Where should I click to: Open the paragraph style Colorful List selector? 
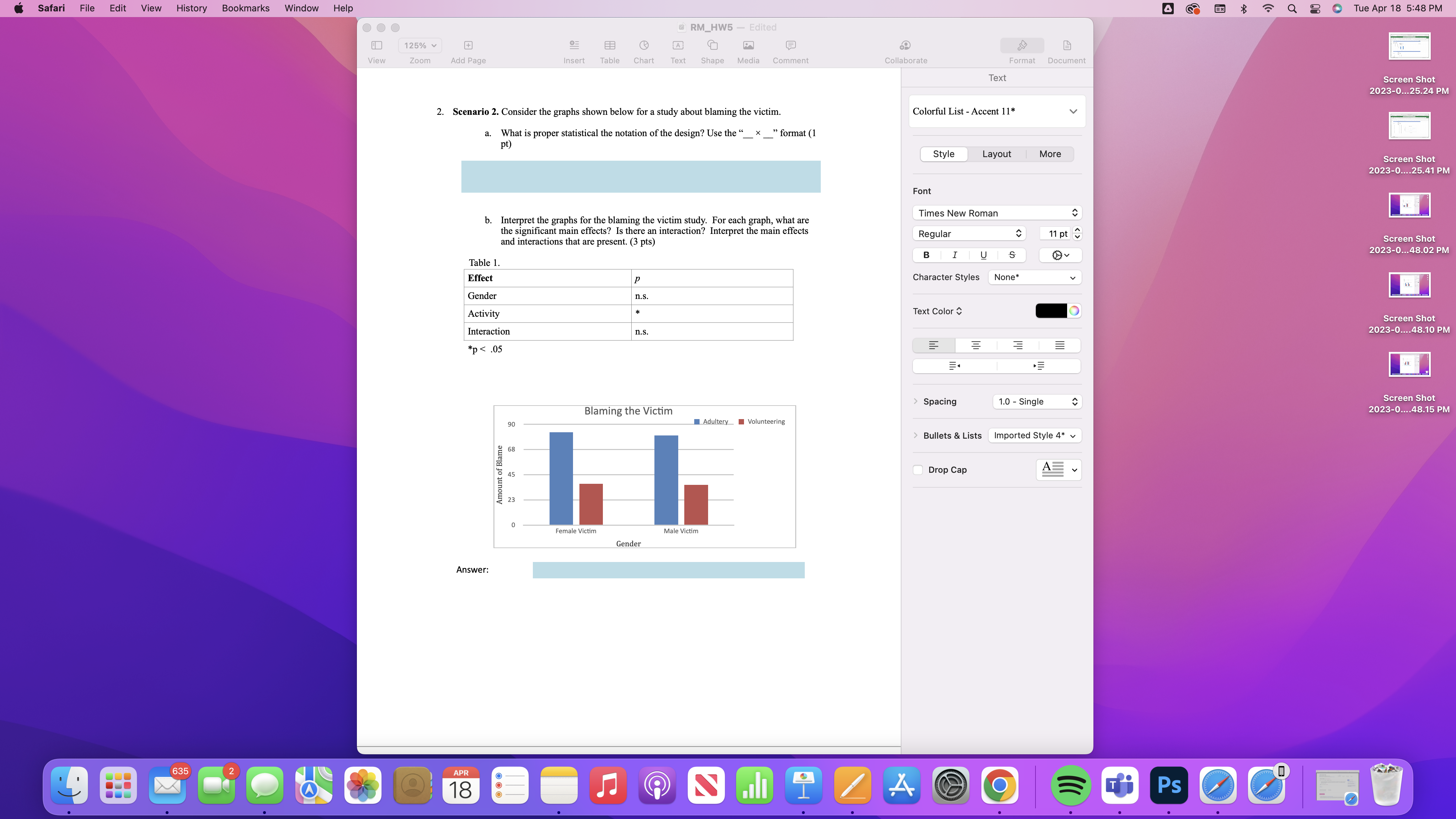point(996,111)
